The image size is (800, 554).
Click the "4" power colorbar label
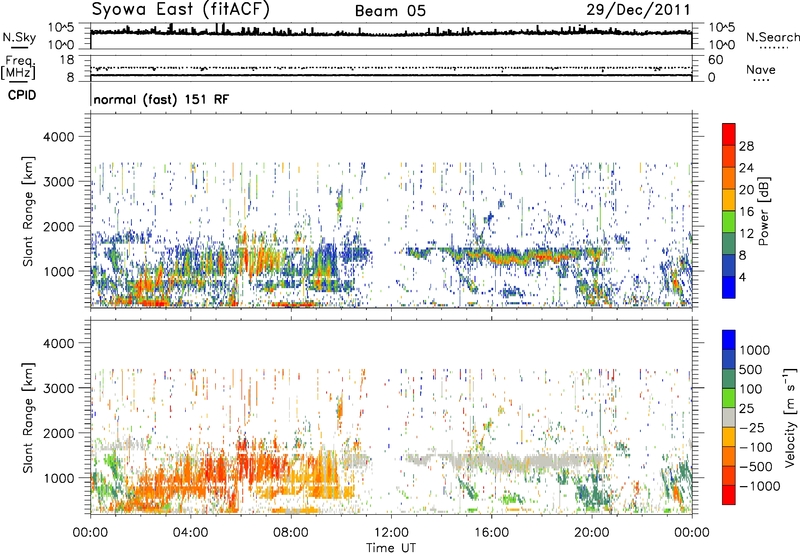point(742,278)
